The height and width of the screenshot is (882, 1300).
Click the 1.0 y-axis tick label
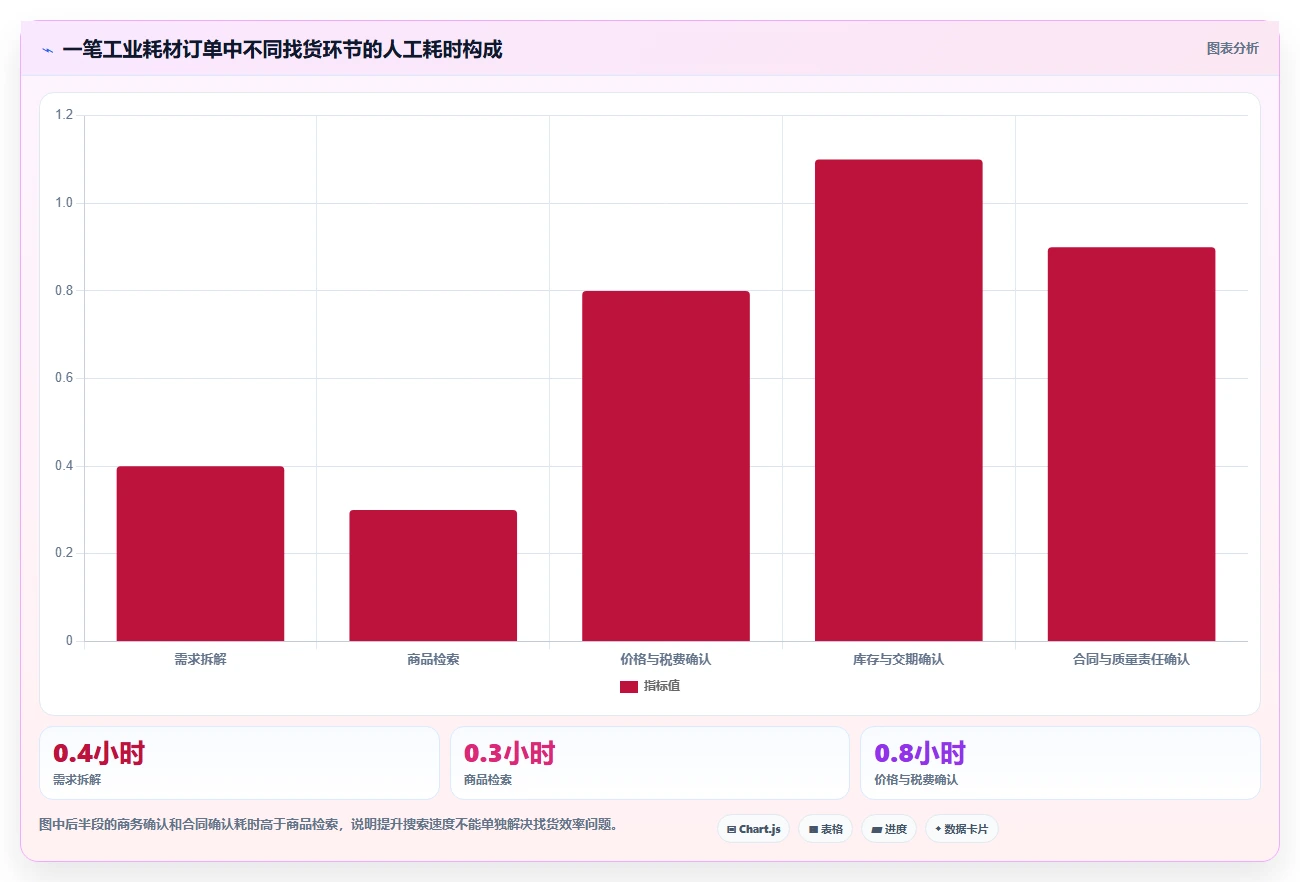[64, 203]
